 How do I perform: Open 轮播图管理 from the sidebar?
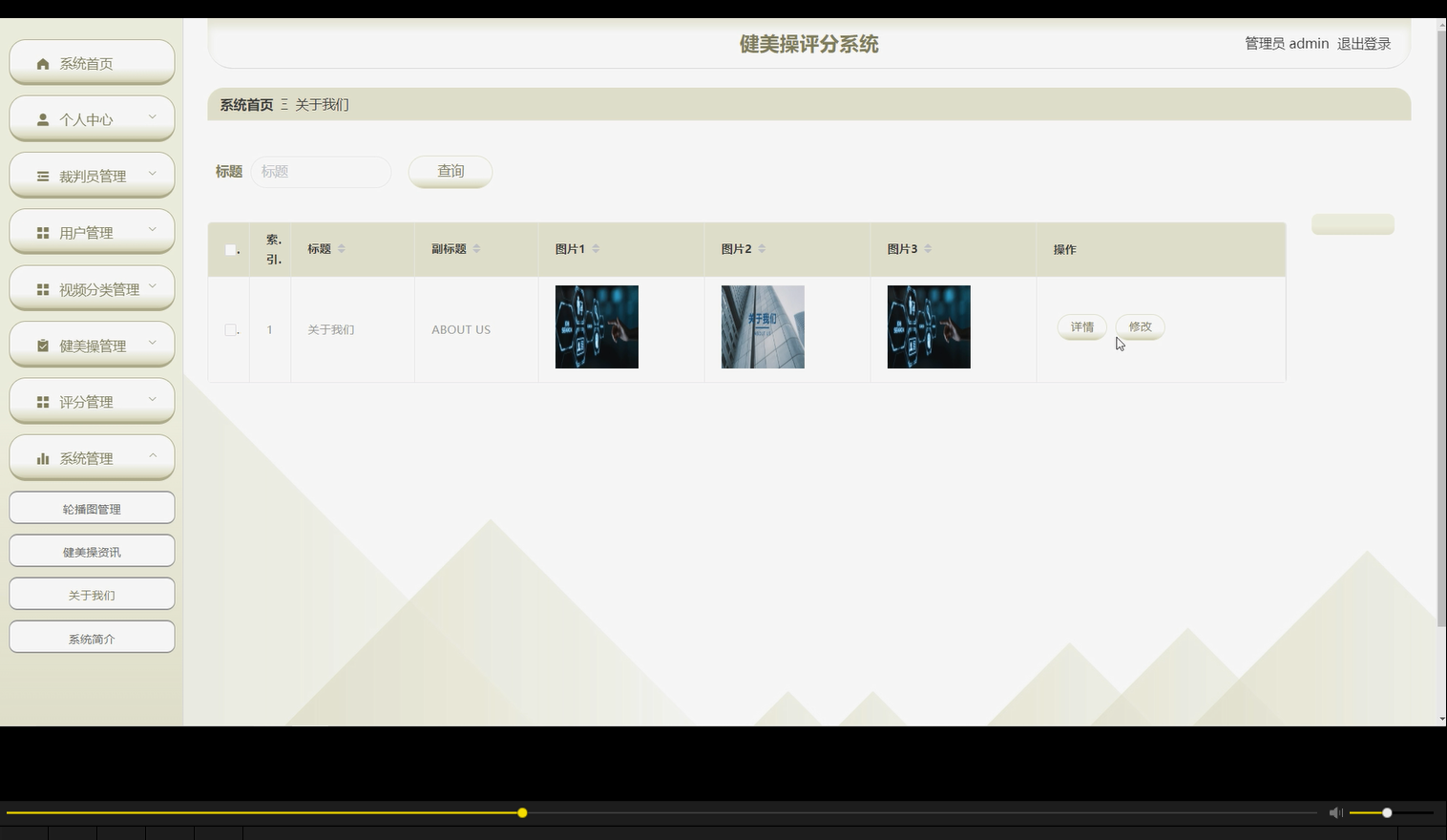(92, 507)
